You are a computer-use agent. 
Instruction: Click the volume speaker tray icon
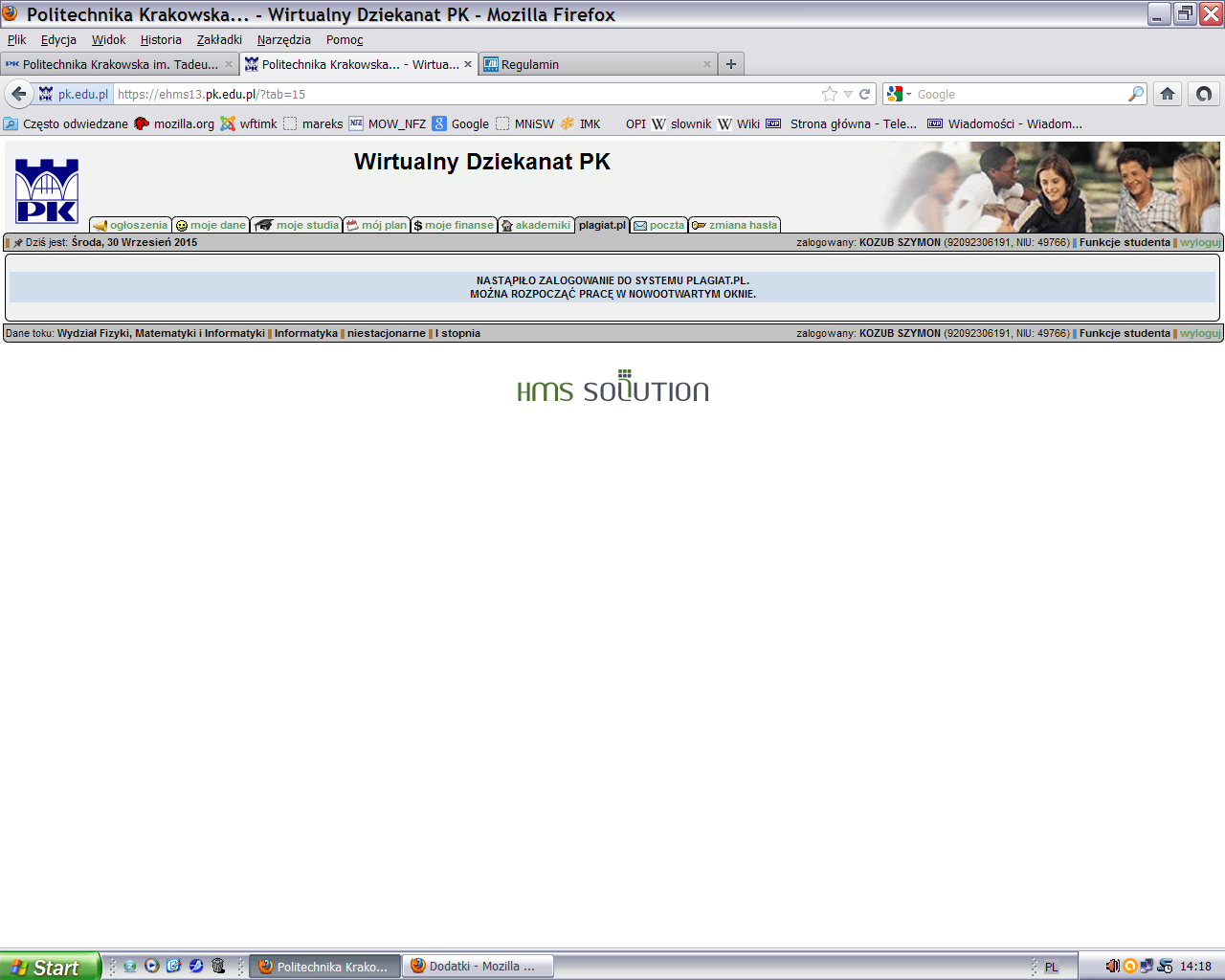1112,967
